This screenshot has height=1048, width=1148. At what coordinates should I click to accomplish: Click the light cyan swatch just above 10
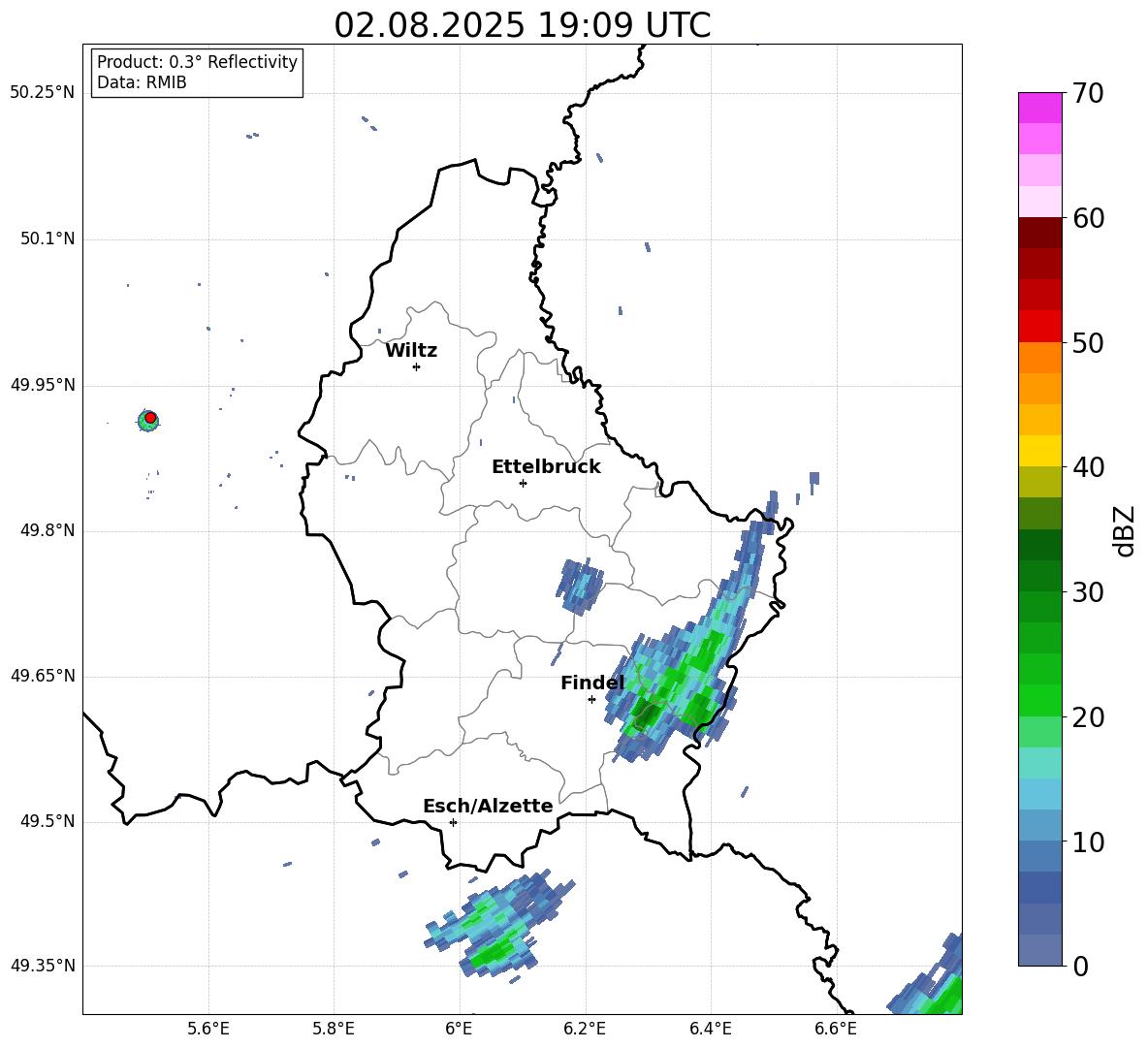coord(1039,826)
